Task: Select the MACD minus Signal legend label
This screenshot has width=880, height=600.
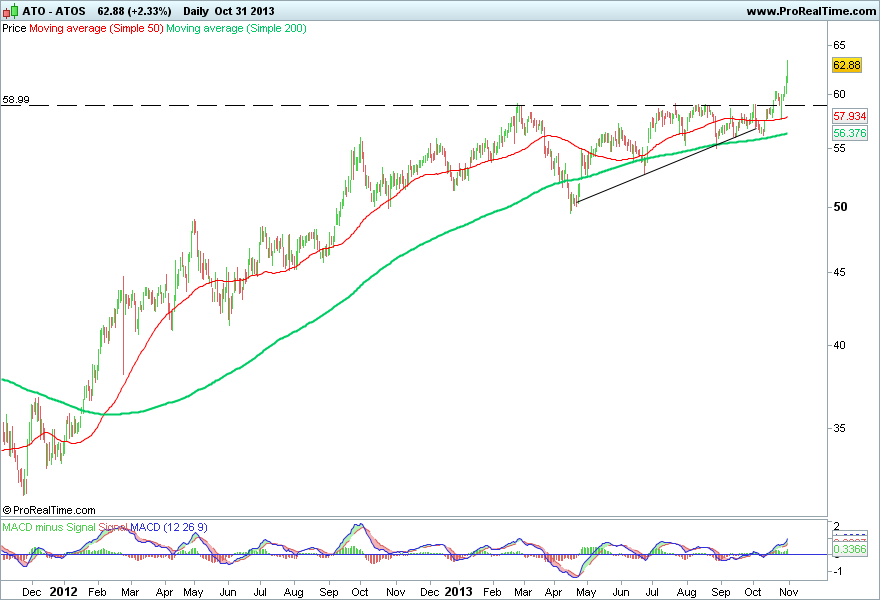Action: pyautogui.click(x=49, y=528)
